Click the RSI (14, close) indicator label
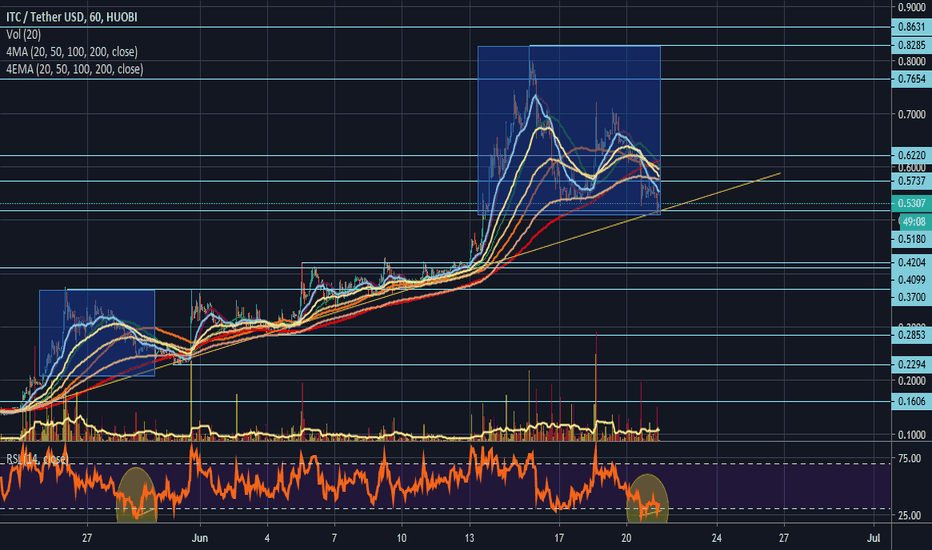Screen dimensions: 932x550 pyautogui.click(x=37, y=459)
